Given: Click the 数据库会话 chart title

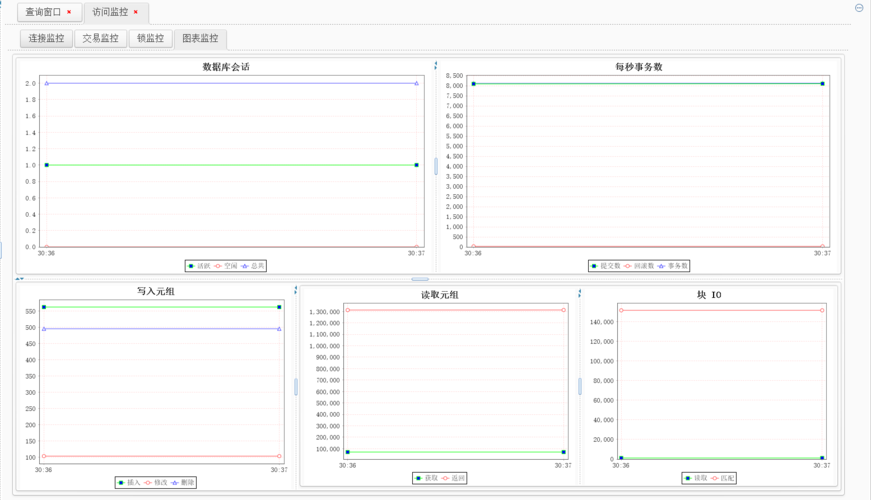Looking at the screenshot, I should click(226, 67).
